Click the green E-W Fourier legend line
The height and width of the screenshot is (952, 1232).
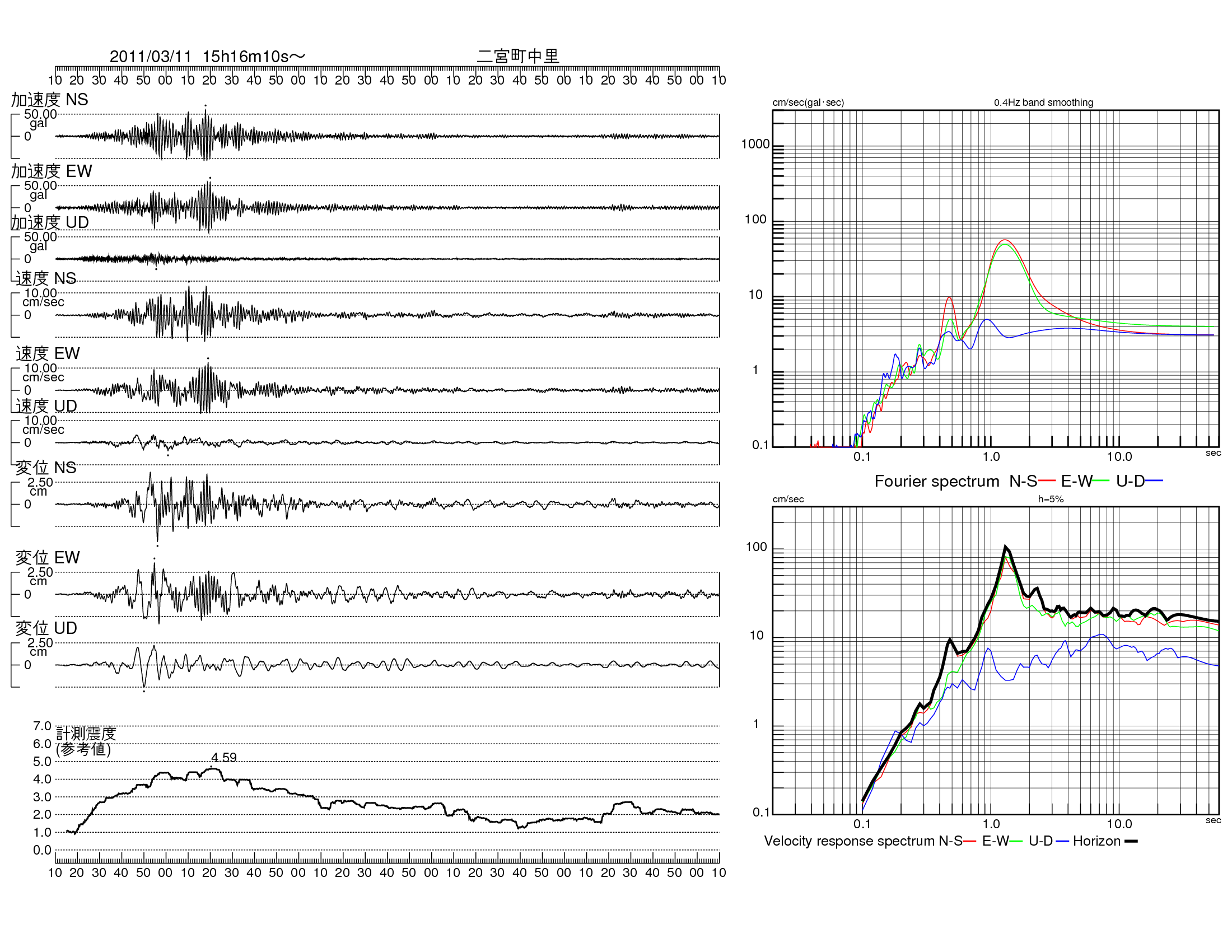(x=1101, y=480)
